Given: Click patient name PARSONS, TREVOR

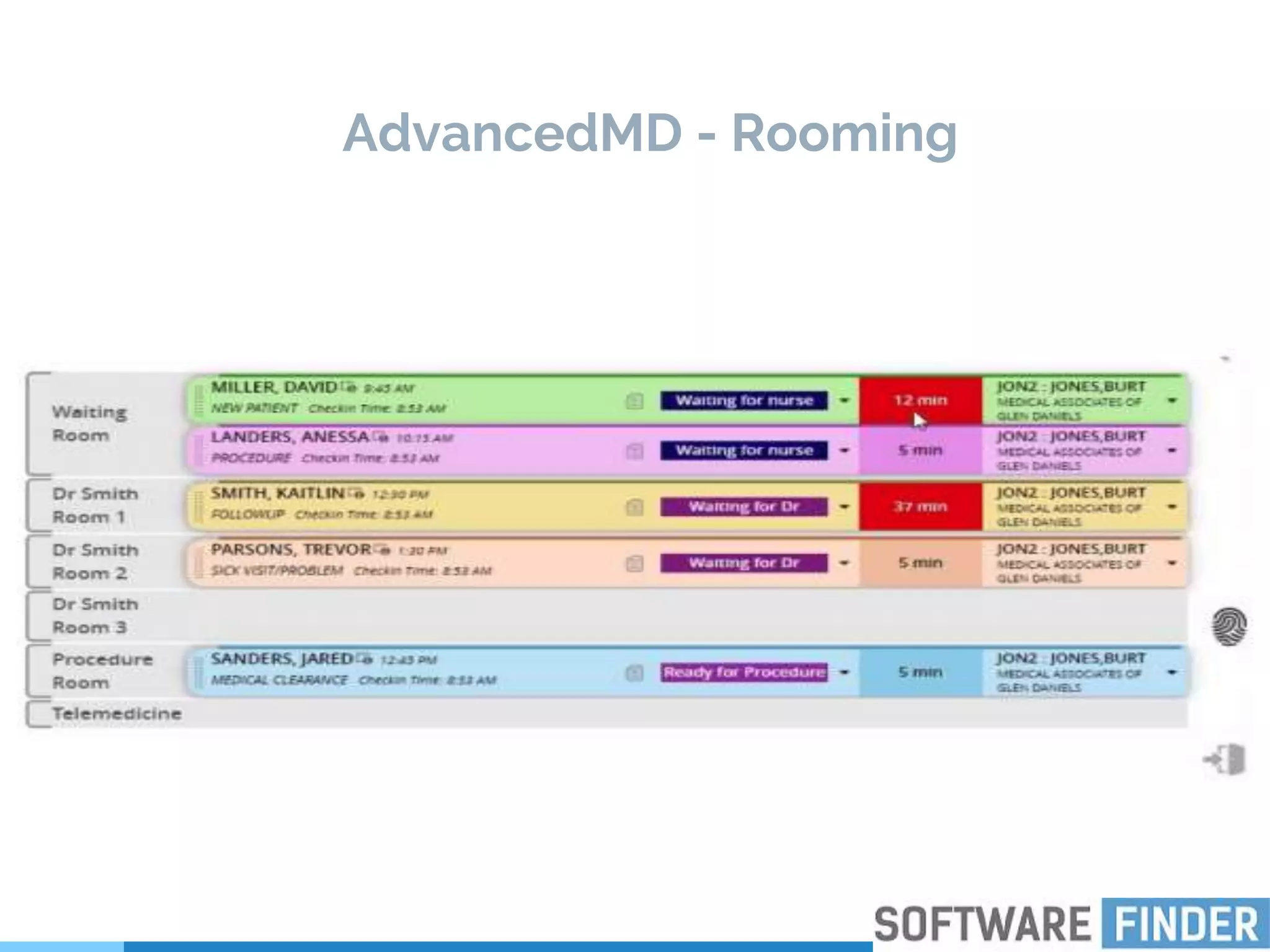Looking at the screenshot, I should [291, 550].
